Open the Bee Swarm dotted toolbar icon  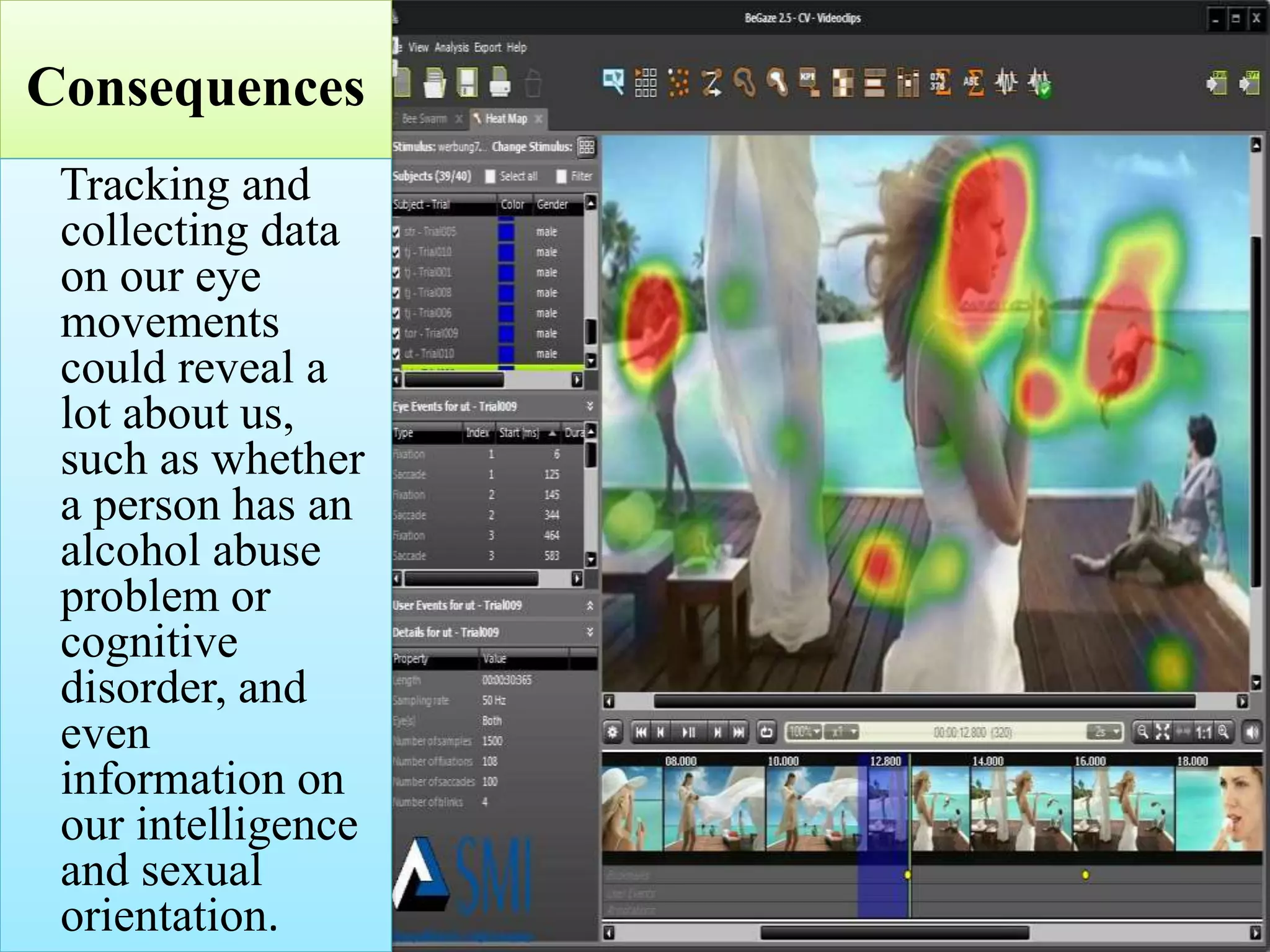679,83
